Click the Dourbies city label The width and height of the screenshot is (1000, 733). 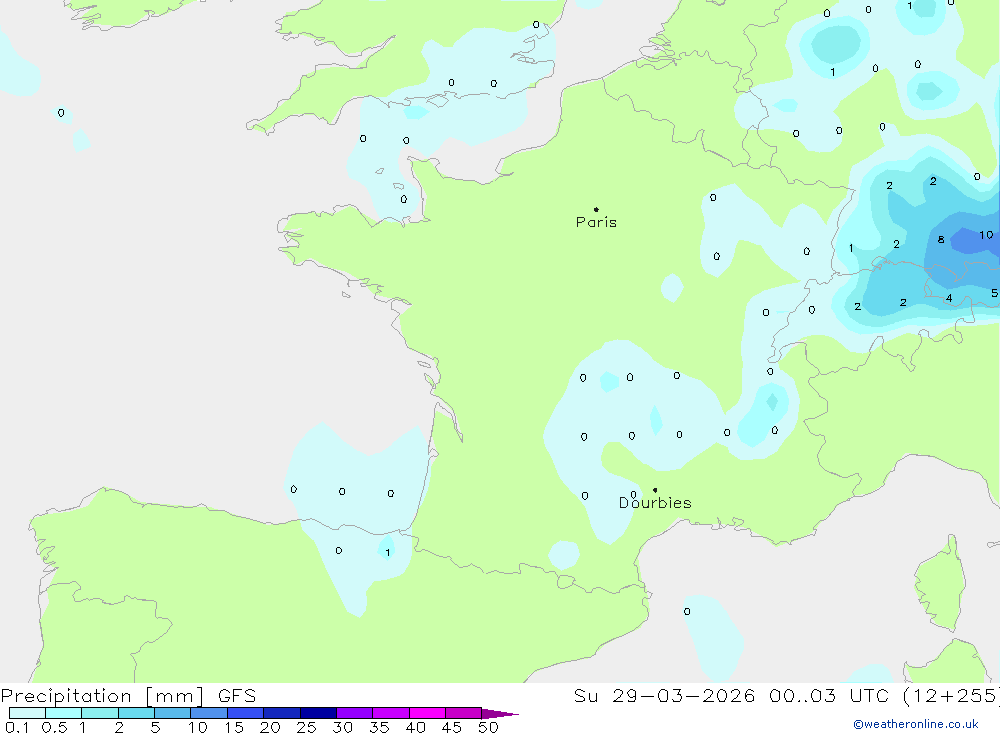click(655, 503)
